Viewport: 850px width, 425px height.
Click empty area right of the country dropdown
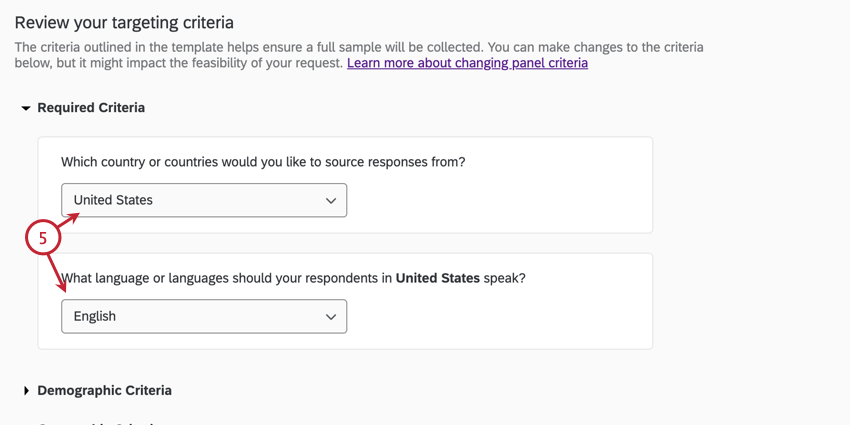click(x=500, y=200)
